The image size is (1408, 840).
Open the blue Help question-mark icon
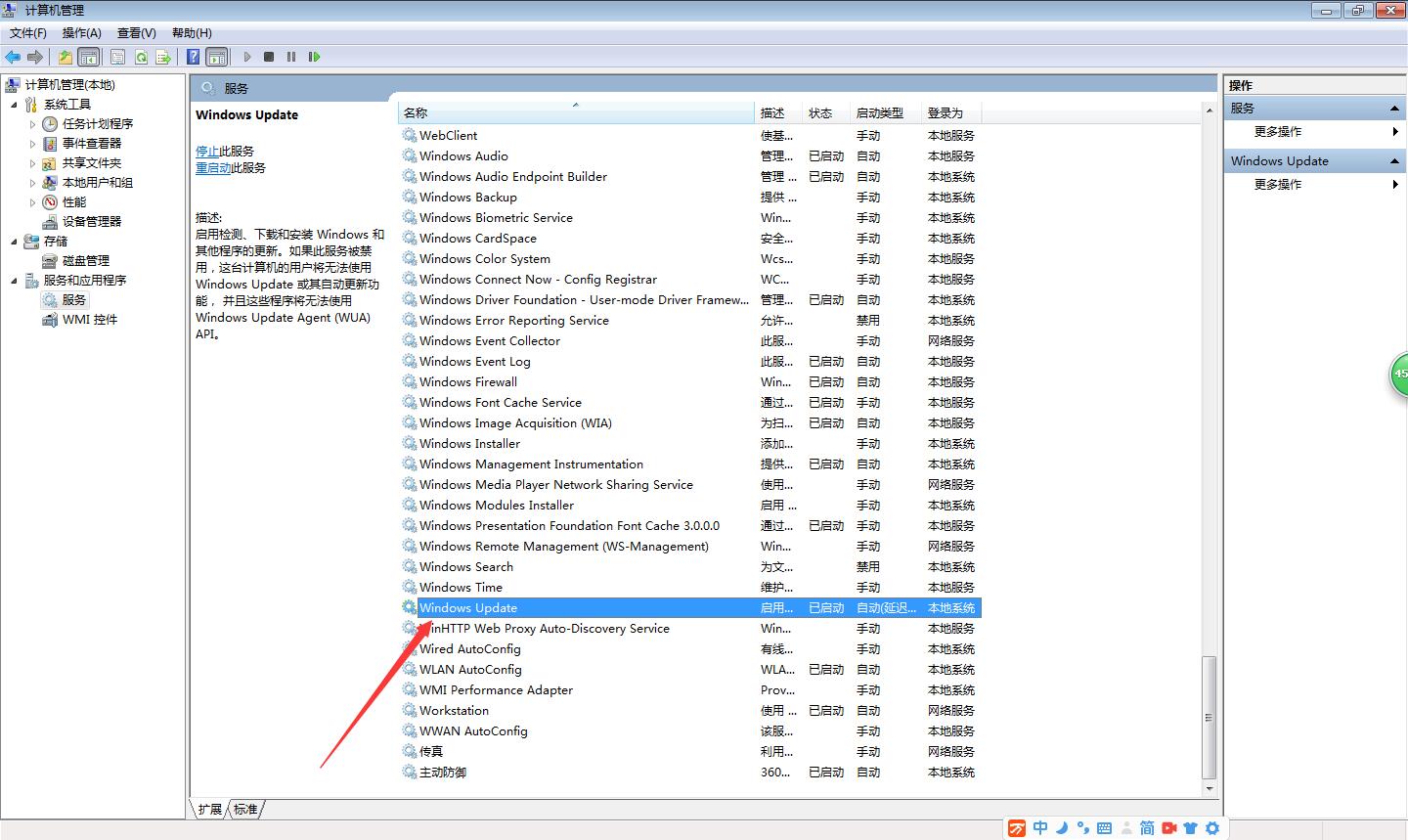pyautogui.click(x=194, y=57)
